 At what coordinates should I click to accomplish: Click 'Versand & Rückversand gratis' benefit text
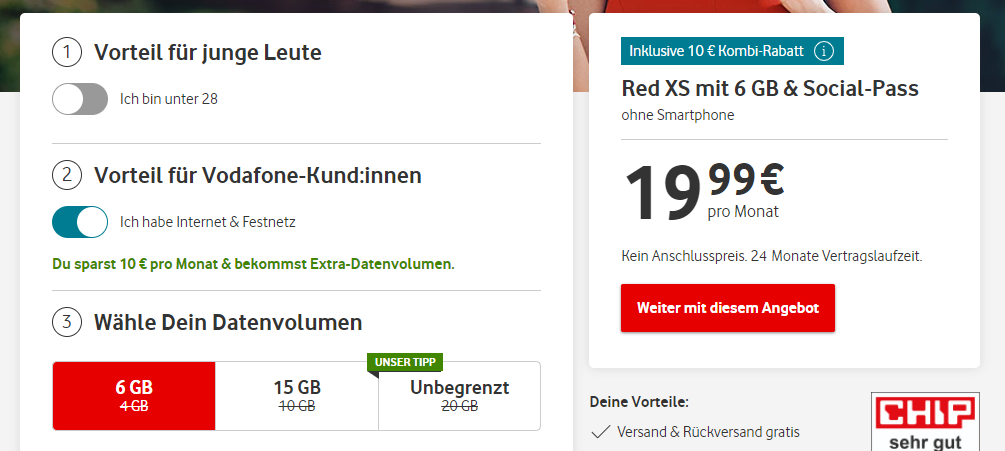(x=708, y=432)
